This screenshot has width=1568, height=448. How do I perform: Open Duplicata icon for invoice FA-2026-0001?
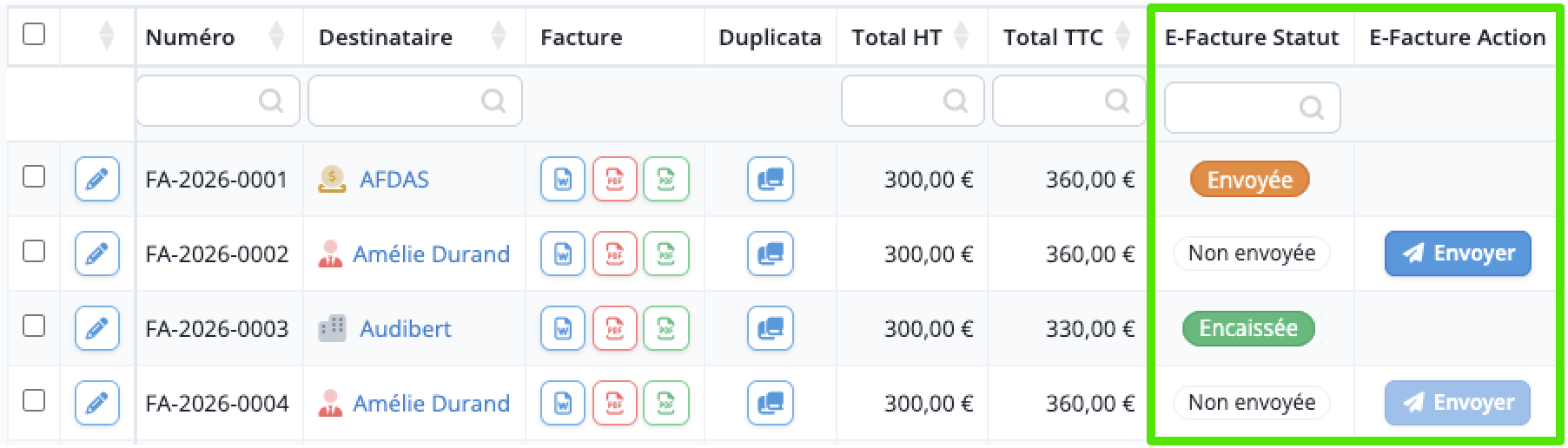point(771,179)
